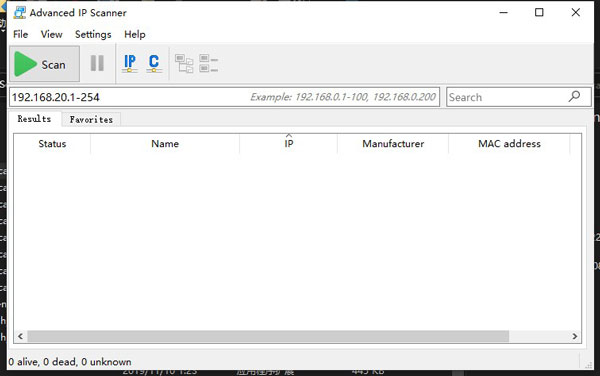Open the Settings menu
The height and width of the screenshot is (376, 600).
93,34
